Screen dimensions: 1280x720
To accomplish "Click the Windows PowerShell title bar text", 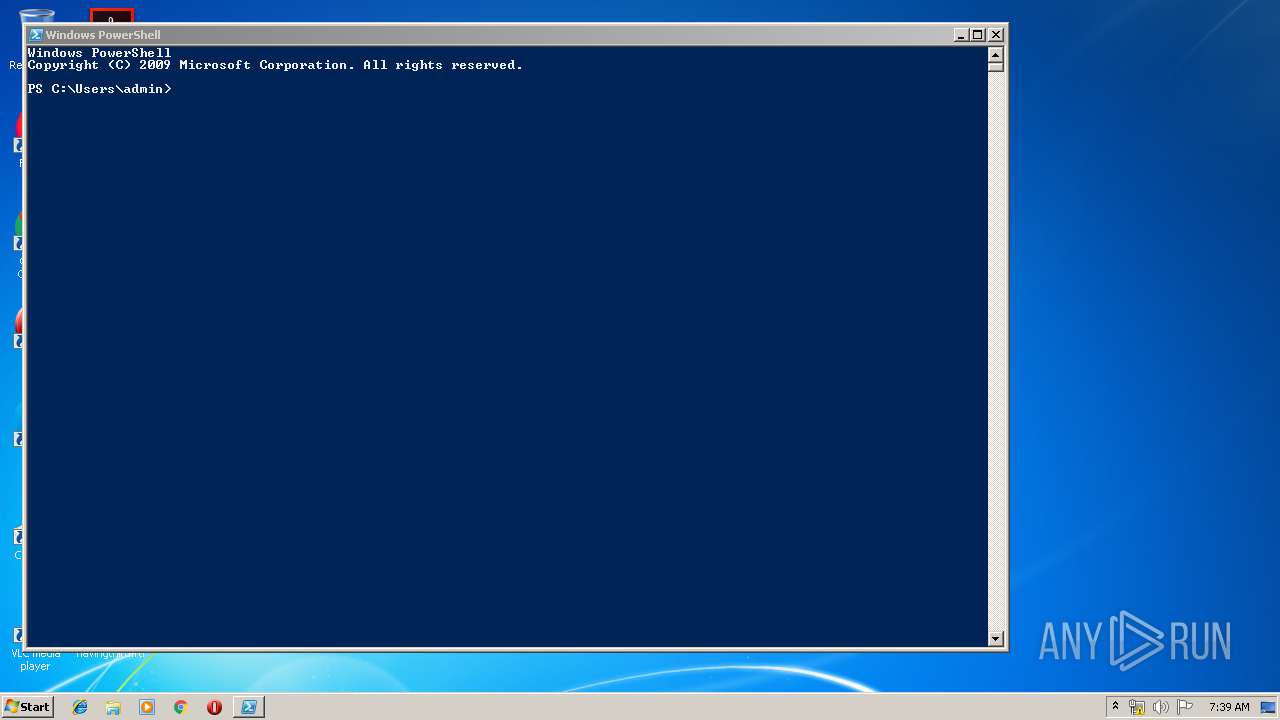I will [x=103, y=34].
